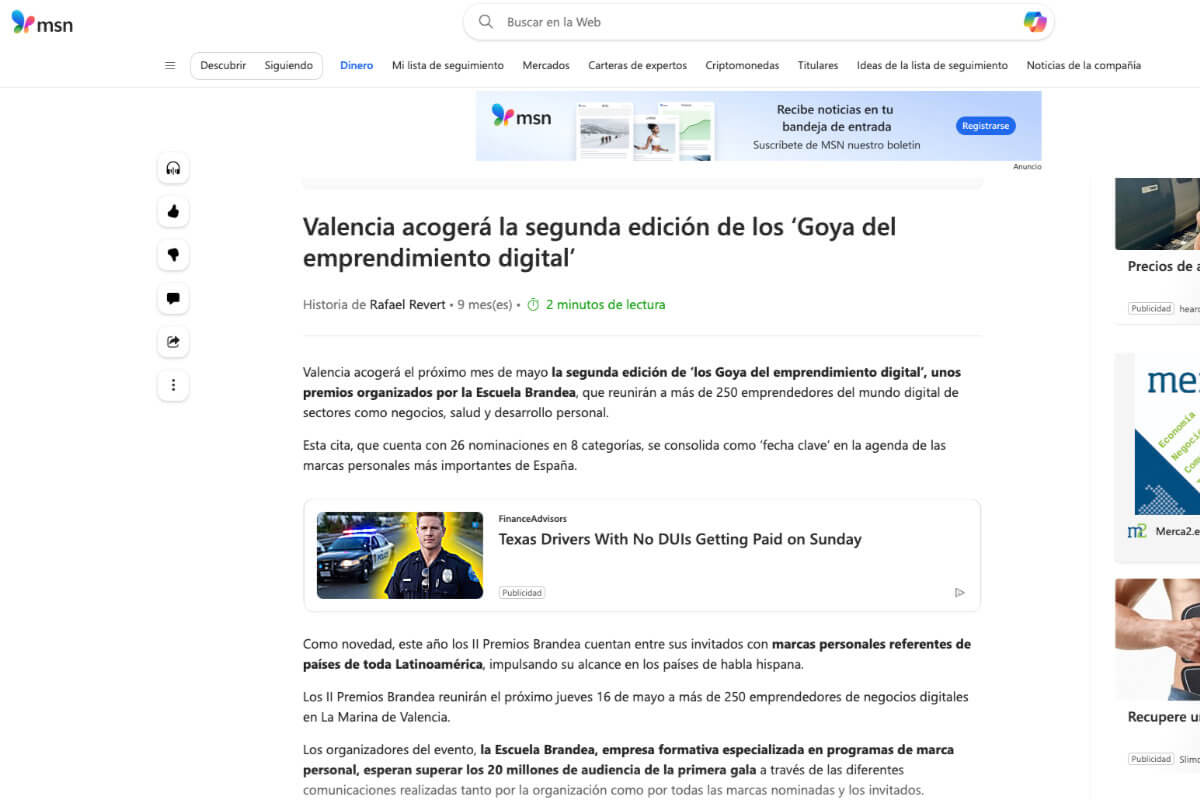Select the Descubrir tab
1200x800 pixels.
(222, 65)
